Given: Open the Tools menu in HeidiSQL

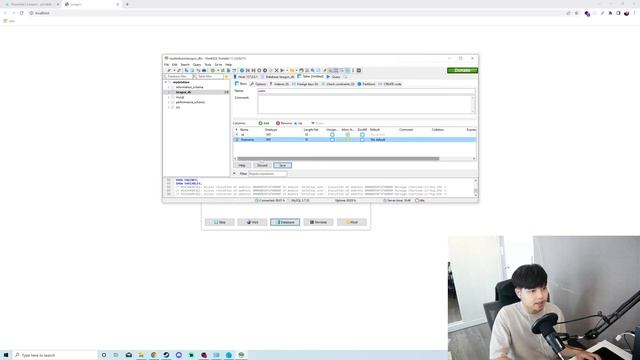Looking at the screenshot, I should click(208, 64).
